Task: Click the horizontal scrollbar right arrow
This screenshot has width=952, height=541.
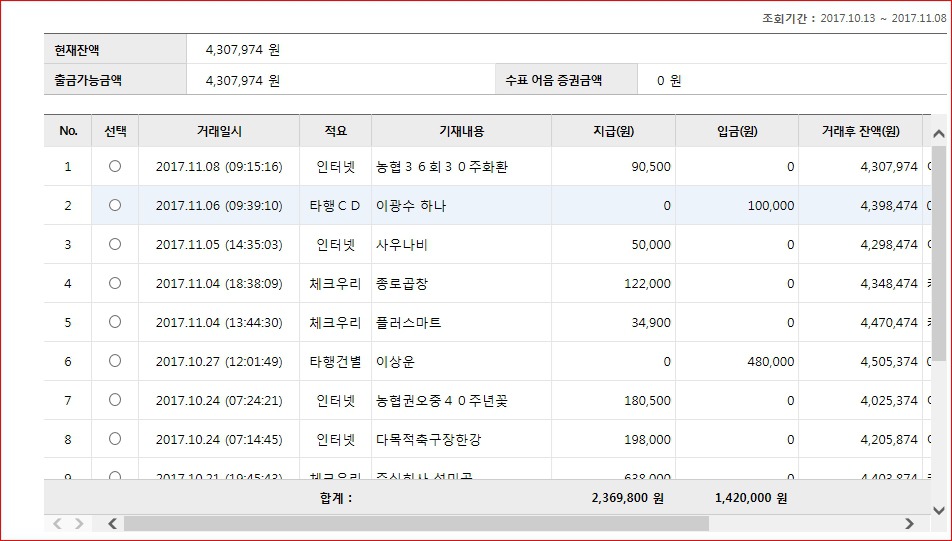Action: coord(910,523)
